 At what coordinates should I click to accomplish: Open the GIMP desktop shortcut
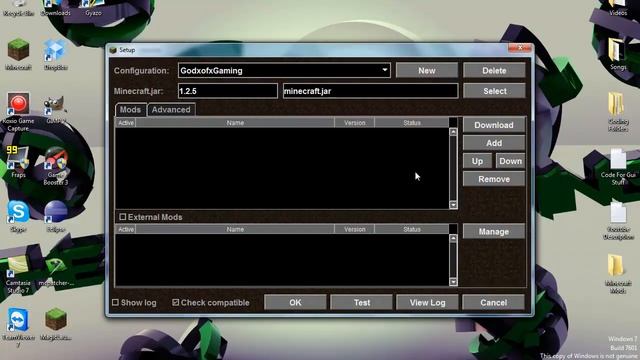(x=56, y=109)
